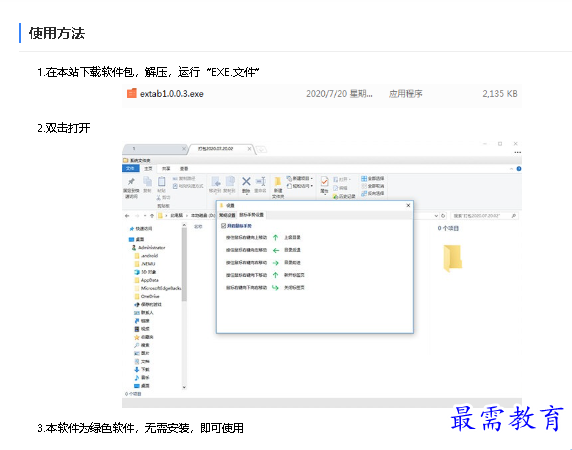Switch to the 主页 ribbon tab

(x=148, y=168)
